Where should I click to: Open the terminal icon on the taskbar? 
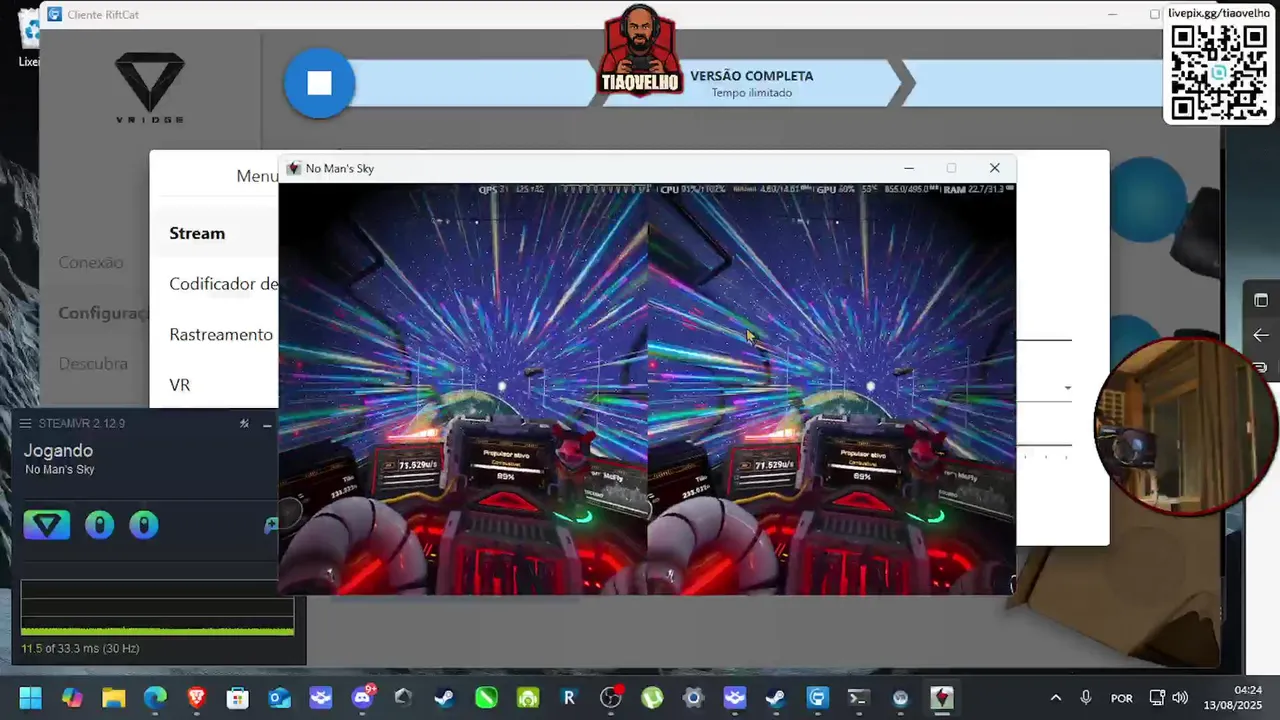(858, 698)
